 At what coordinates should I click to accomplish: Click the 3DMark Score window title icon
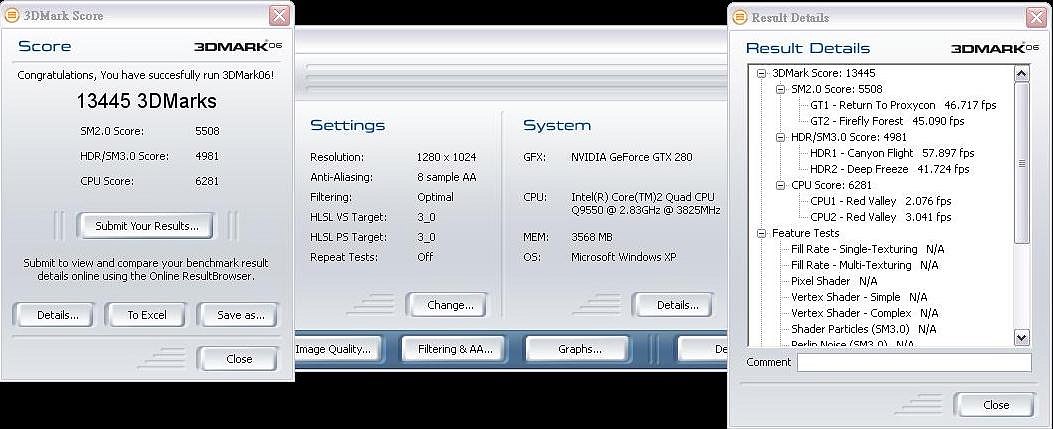click(12, 15)
